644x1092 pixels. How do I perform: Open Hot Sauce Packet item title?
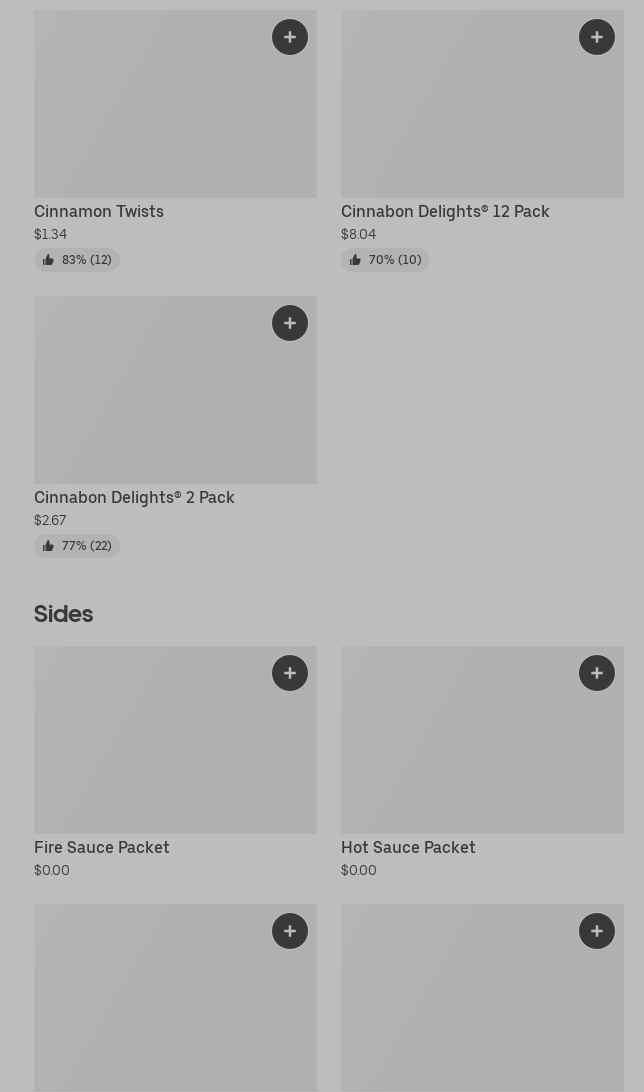coord(408,847)
